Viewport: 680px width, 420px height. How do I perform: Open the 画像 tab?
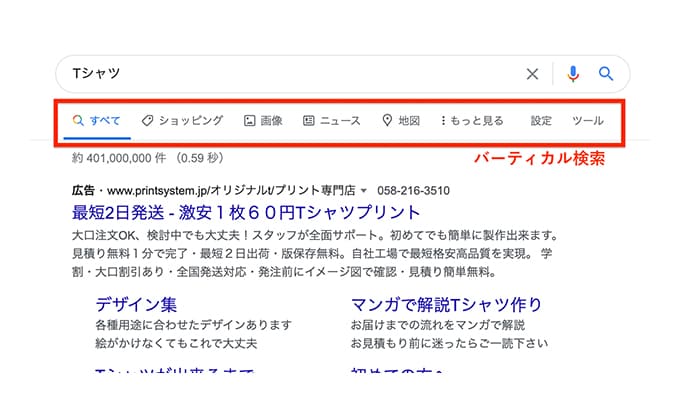[x=263, y=121]
